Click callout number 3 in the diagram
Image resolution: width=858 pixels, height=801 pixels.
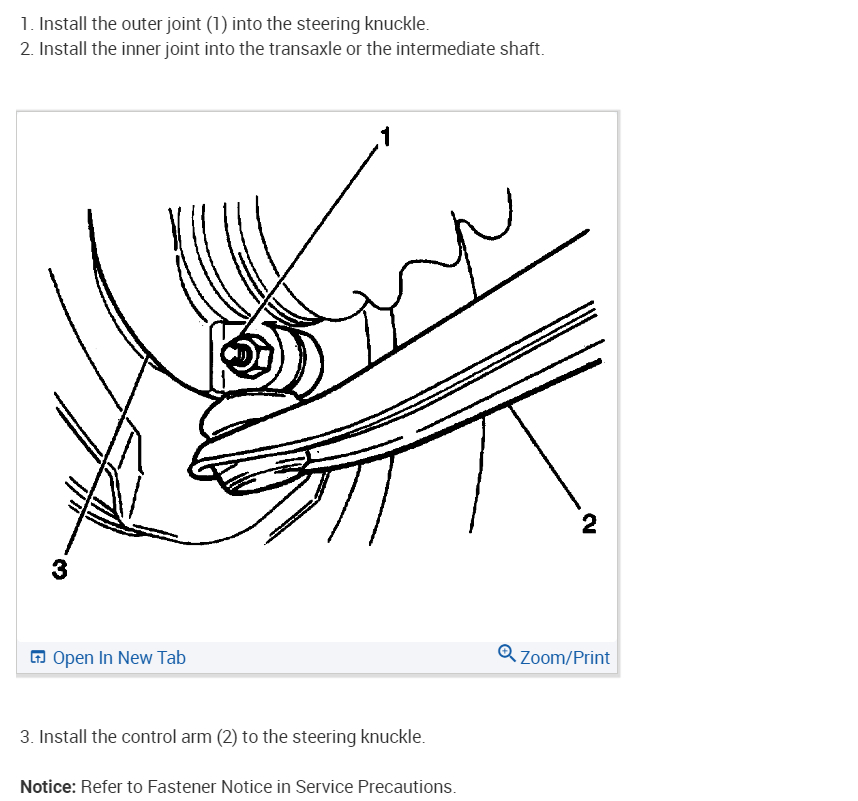60,569
